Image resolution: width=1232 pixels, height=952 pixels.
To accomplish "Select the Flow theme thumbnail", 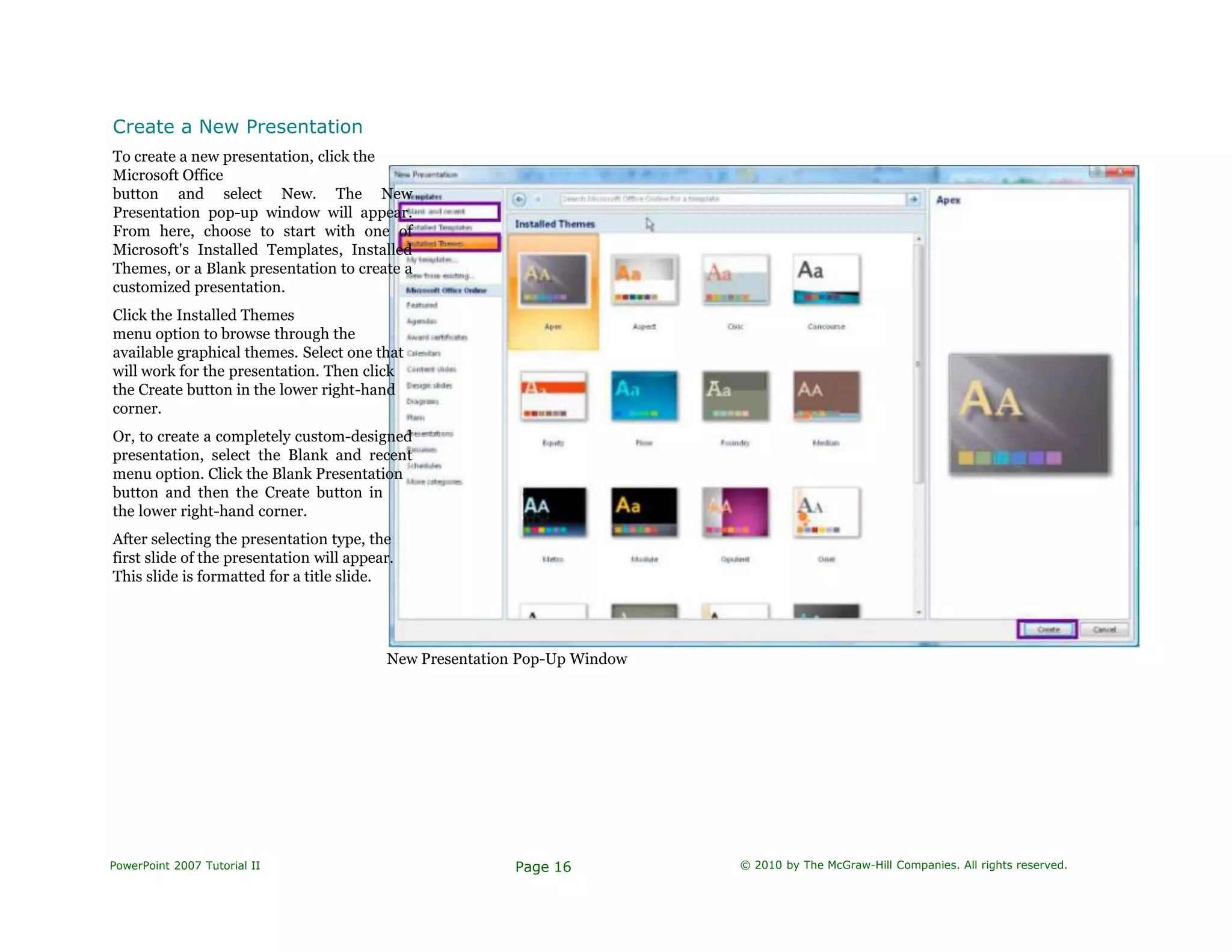I will (644, 396).
